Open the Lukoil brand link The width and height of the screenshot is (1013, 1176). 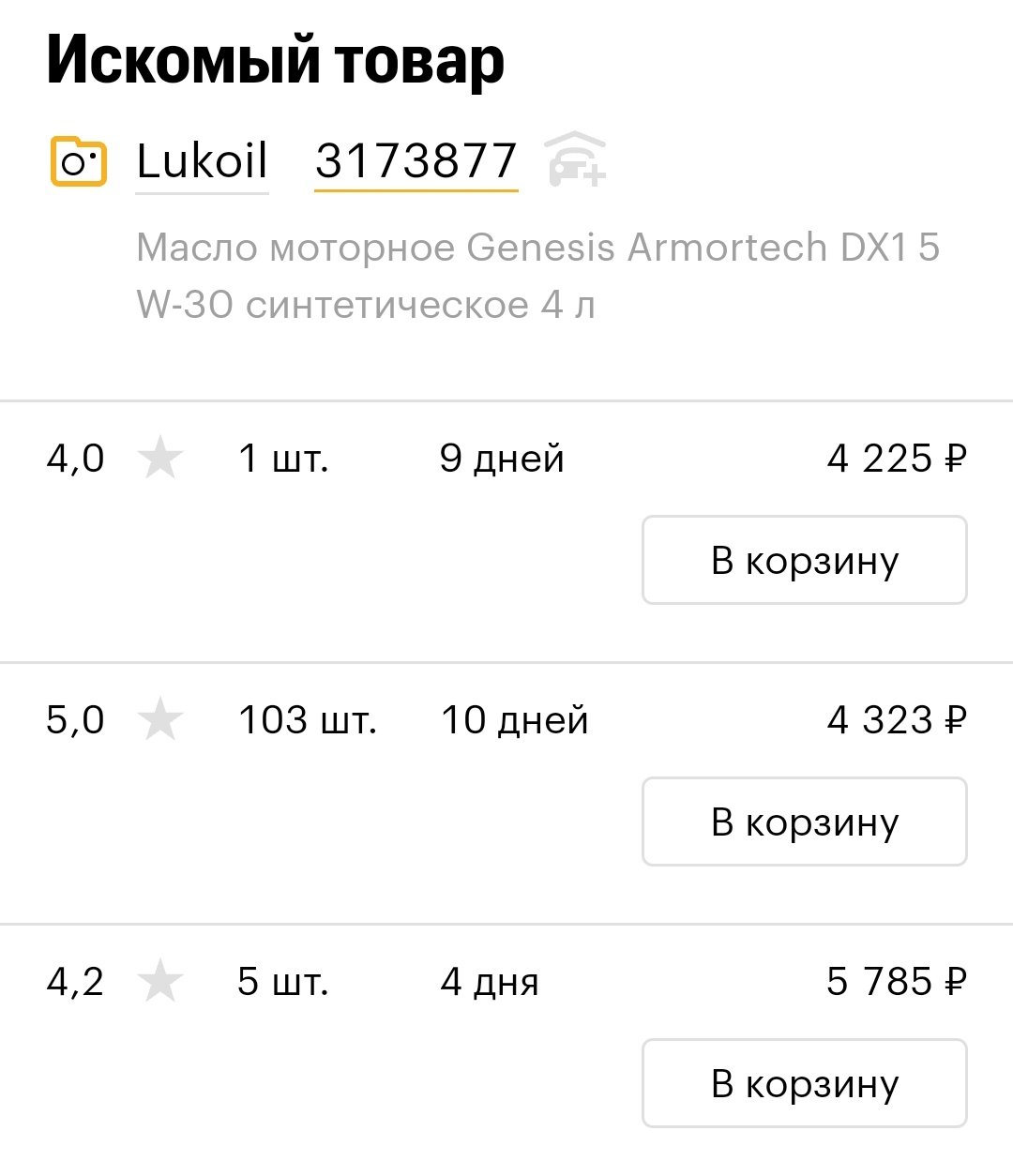coord(202,161)
